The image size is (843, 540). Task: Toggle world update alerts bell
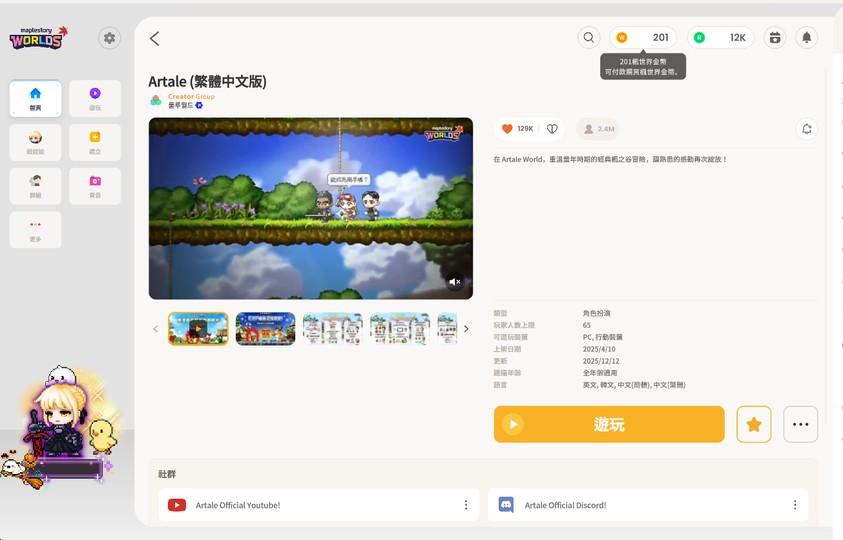click(x=807, y=129)
